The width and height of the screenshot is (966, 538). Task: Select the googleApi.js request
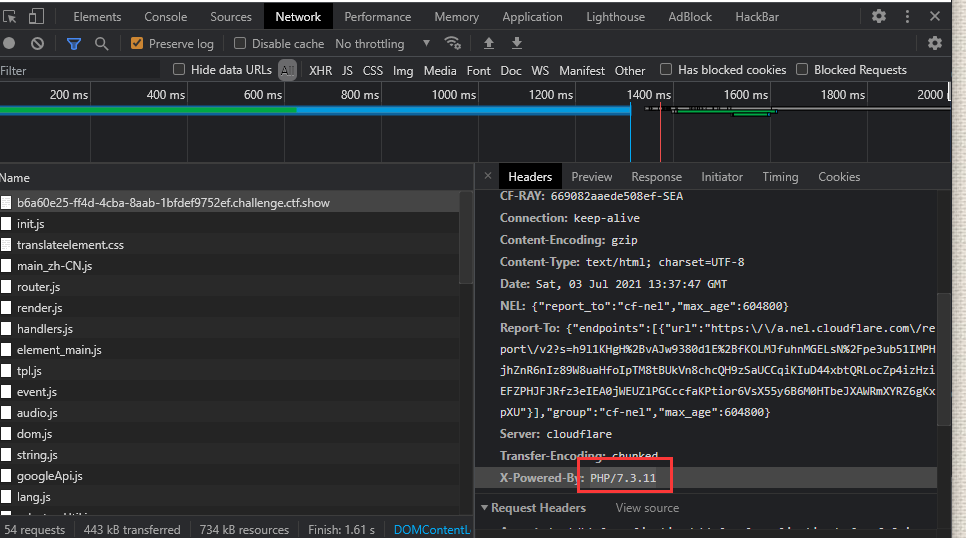click(x=229, y=476)
